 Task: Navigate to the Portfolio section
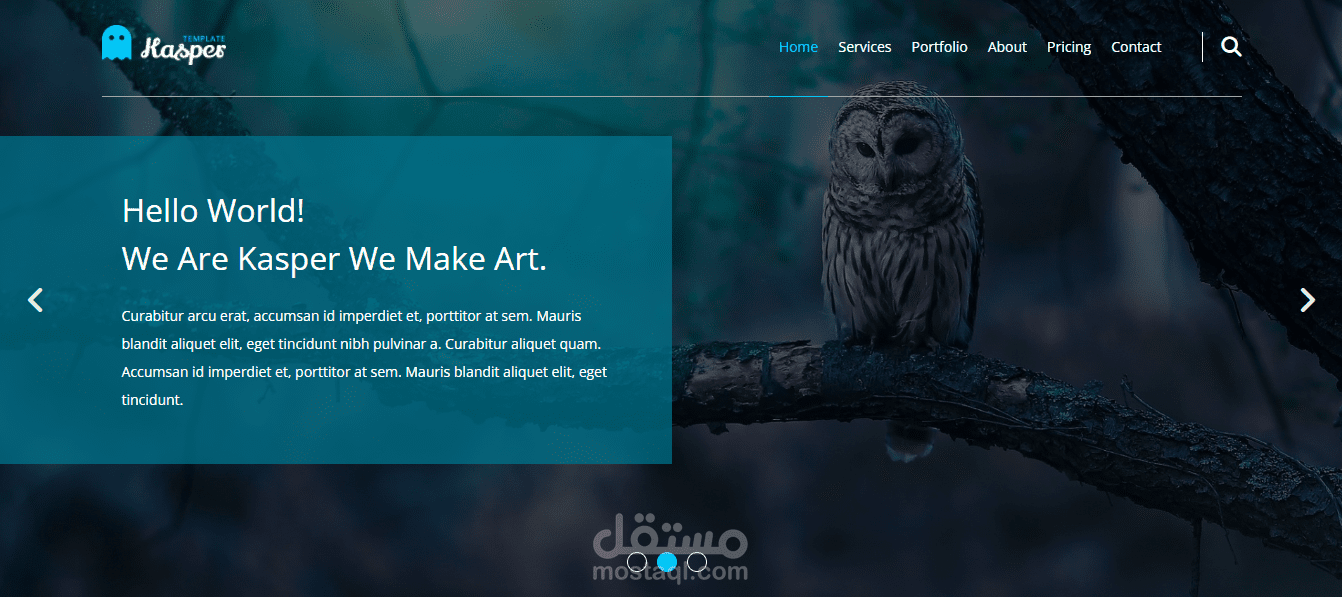[939, 47]
